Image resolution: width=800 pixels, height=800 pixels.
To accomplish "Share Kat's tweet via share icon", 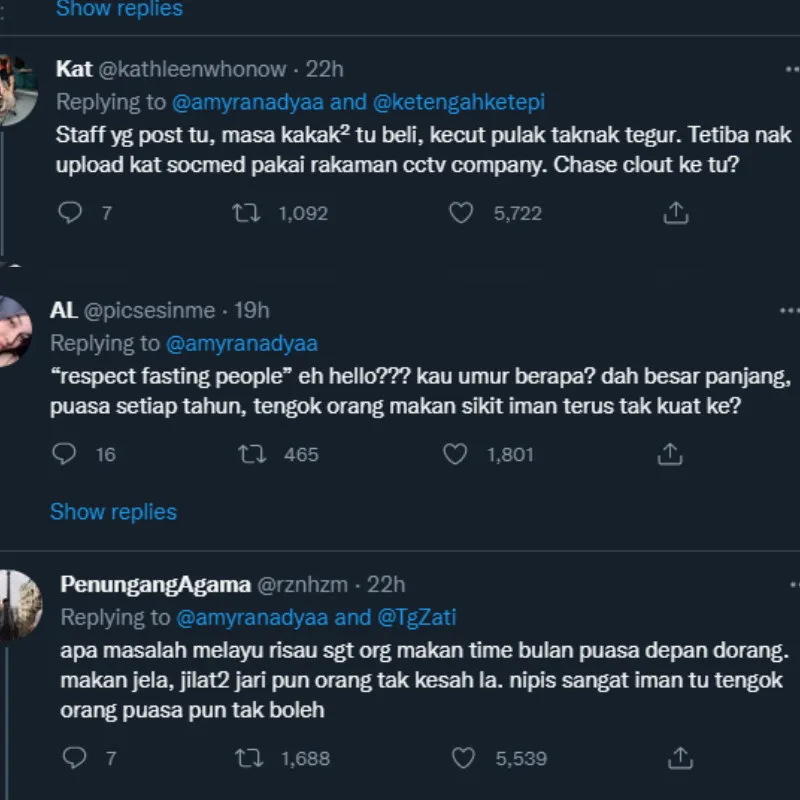I will click(675, 213).
